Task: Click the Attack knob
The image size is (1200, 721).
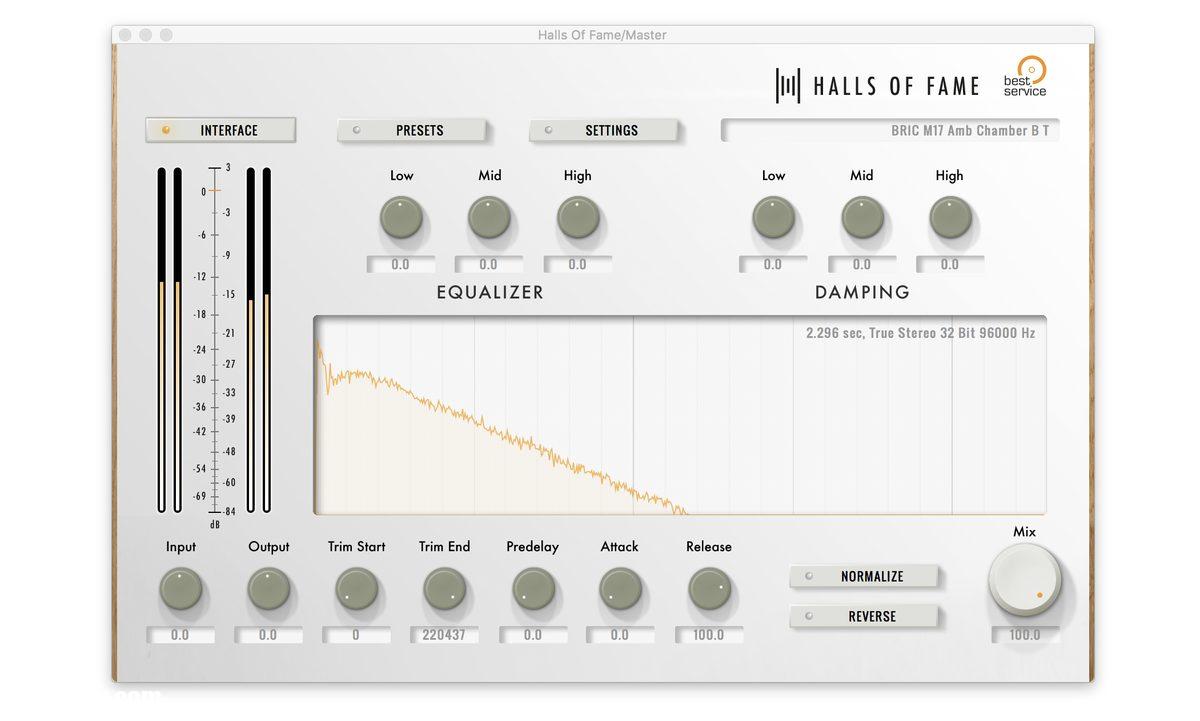Action: (620, 589)
